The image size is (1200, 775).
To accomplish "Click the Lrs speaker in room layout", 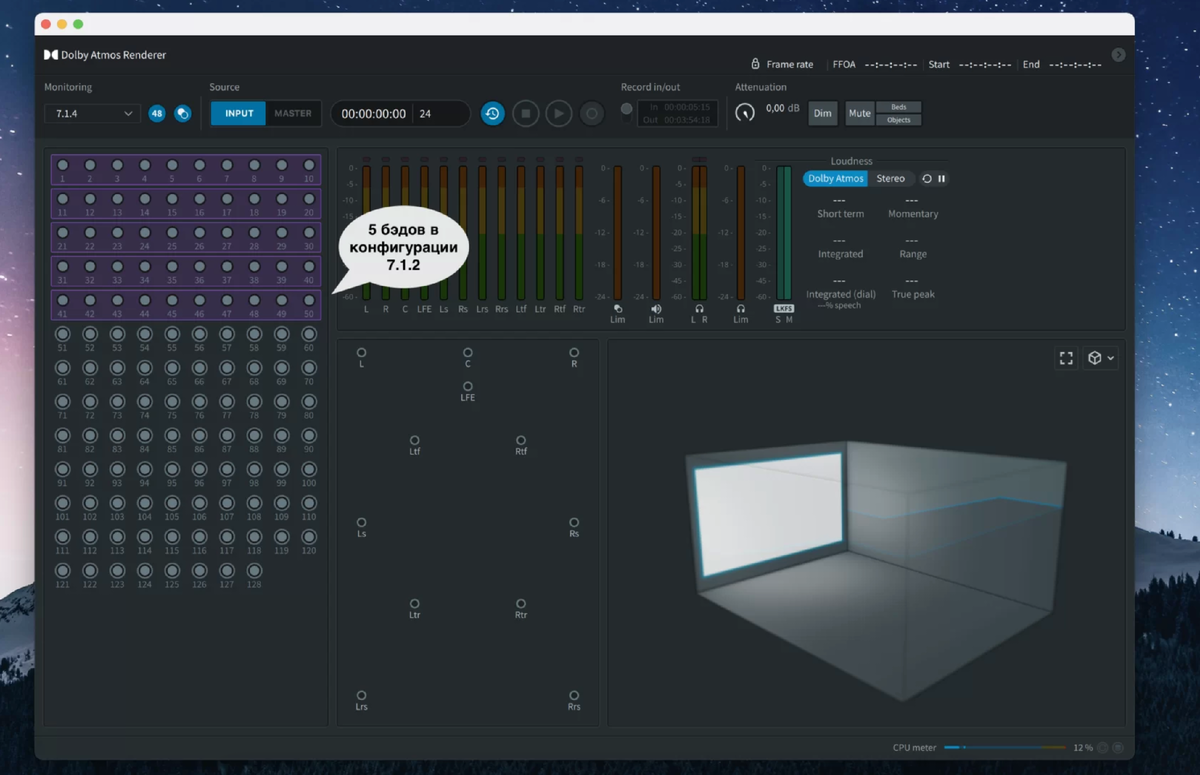I will (x=362, y=695).
